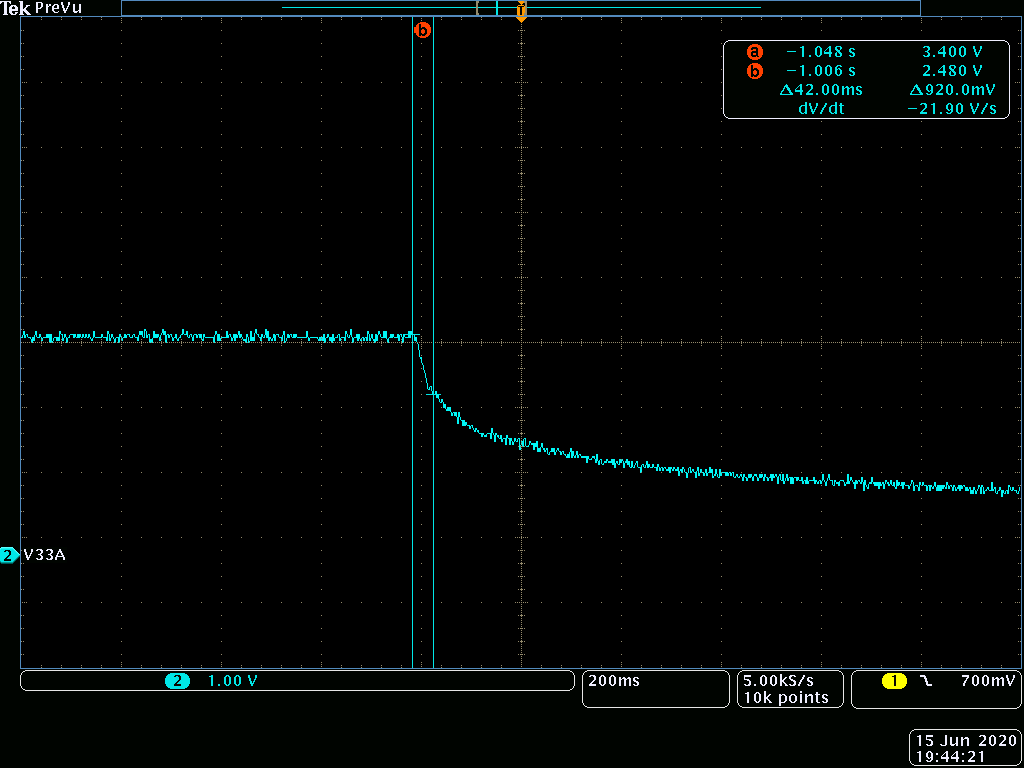Click the 2.480 V cursor b voltage

(953, 71)
